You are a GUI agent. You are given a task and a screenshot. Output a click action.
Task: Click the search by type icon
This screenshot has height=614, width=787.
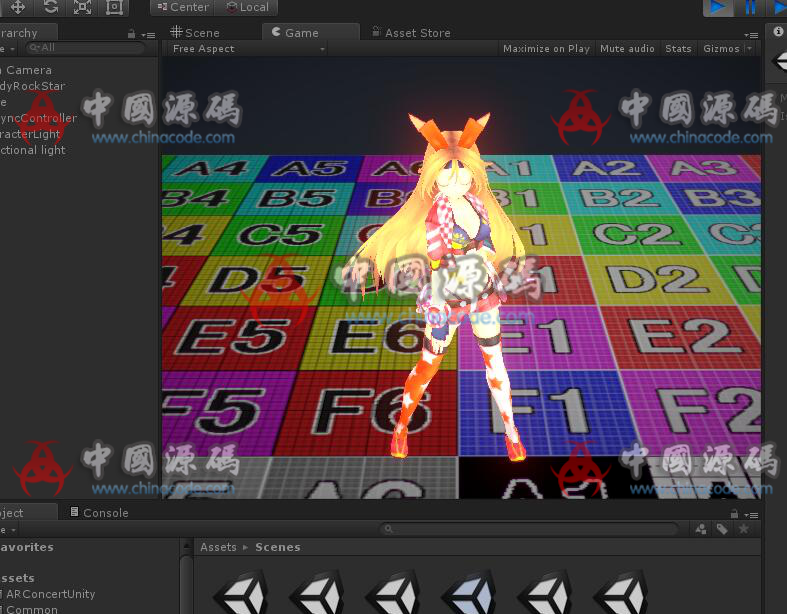[701, 529]
